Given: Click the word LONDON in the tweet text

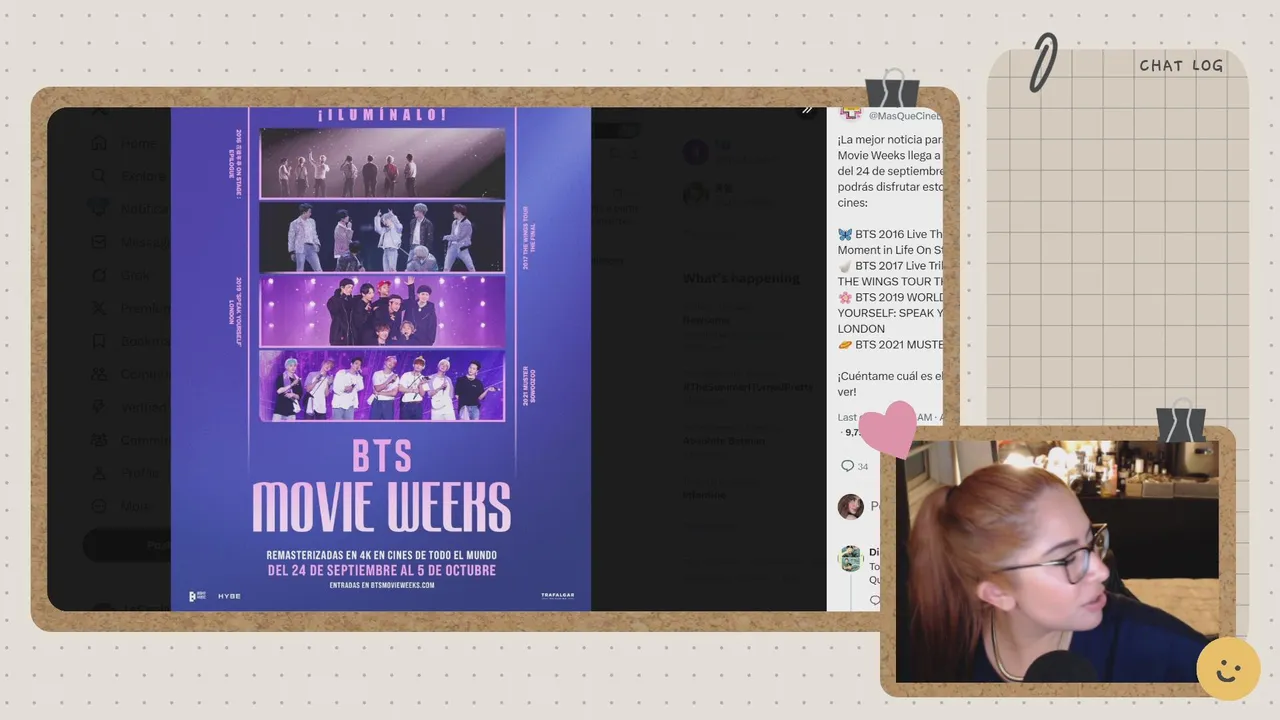Looking at the screenshot, I should (x=861, y=329).
